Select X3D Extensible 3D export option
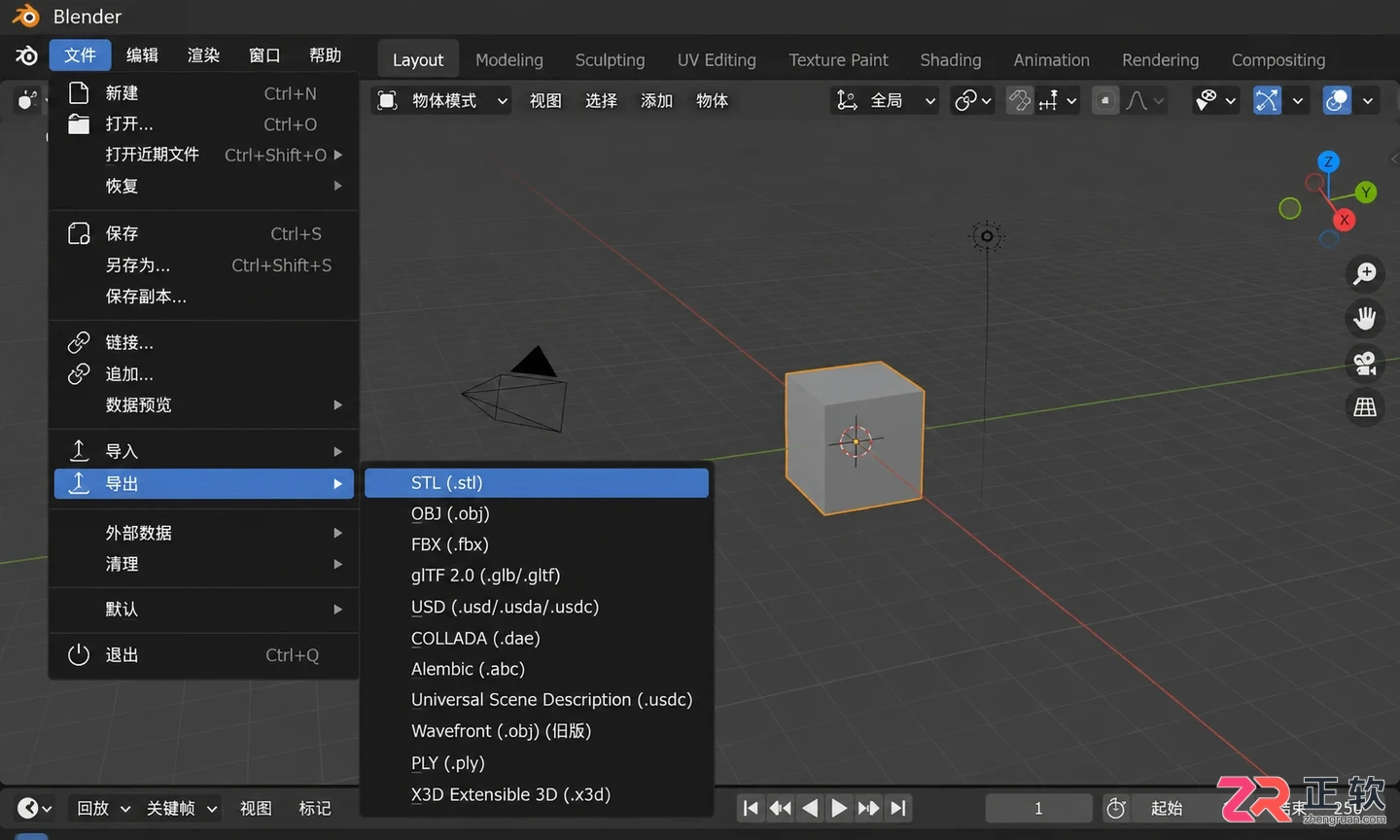This screenshot has height=840, width=1400. (x=537, y=794)
